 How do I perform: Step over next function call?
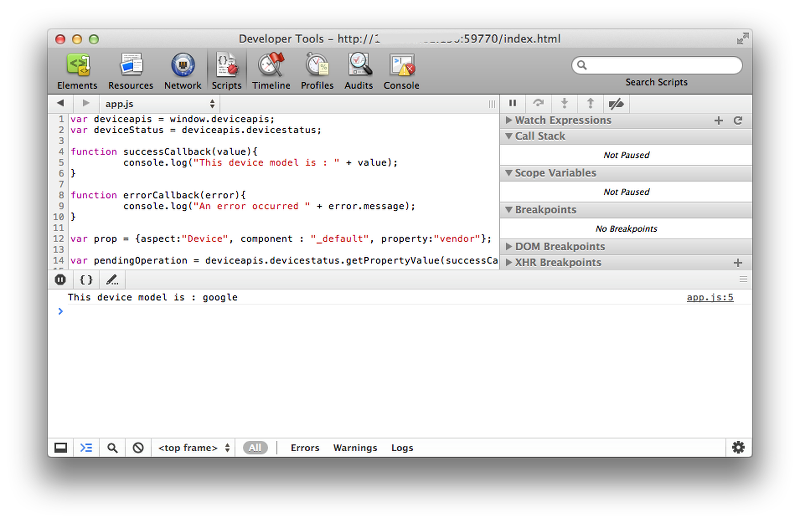(x=538, y=104)
